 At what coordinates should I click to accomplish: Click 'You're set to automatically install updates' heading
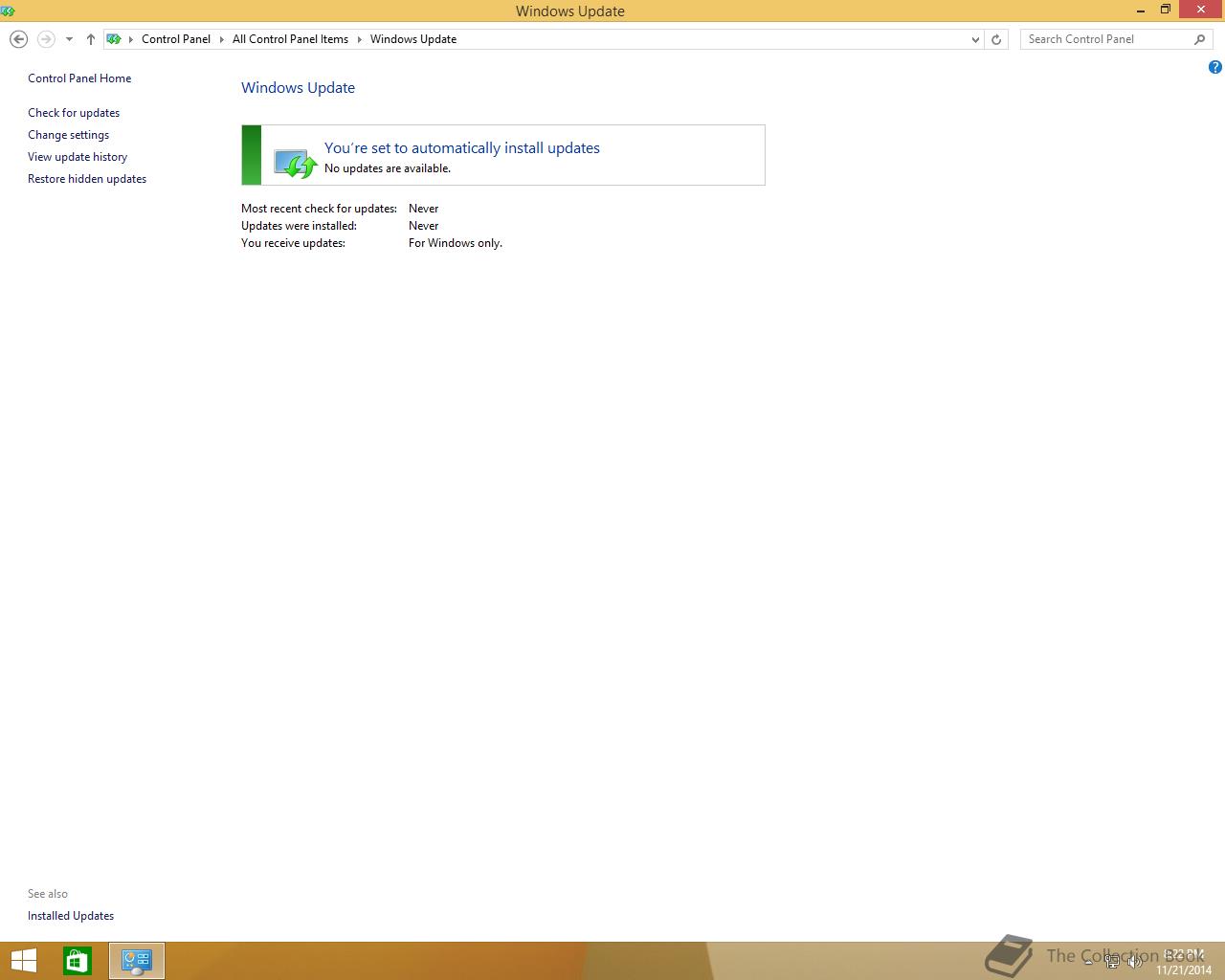pos(462,148)
